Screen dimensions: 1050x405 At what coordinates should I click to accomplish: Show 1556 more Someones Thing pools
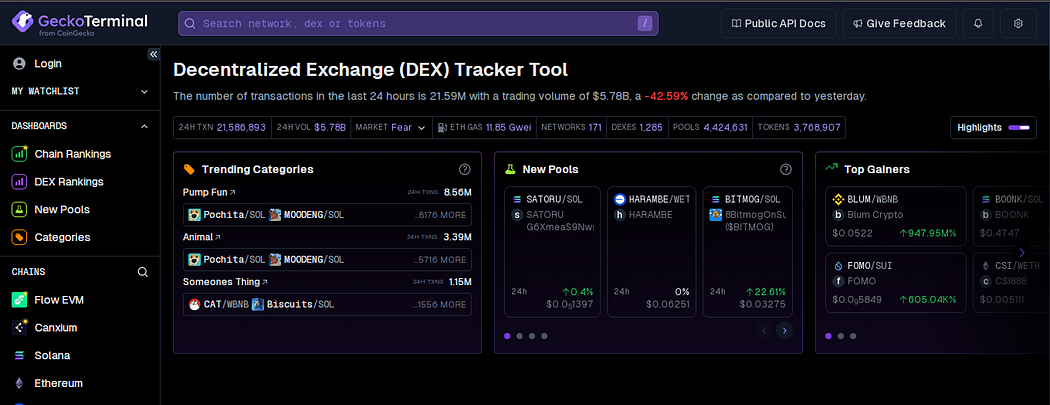441,305
